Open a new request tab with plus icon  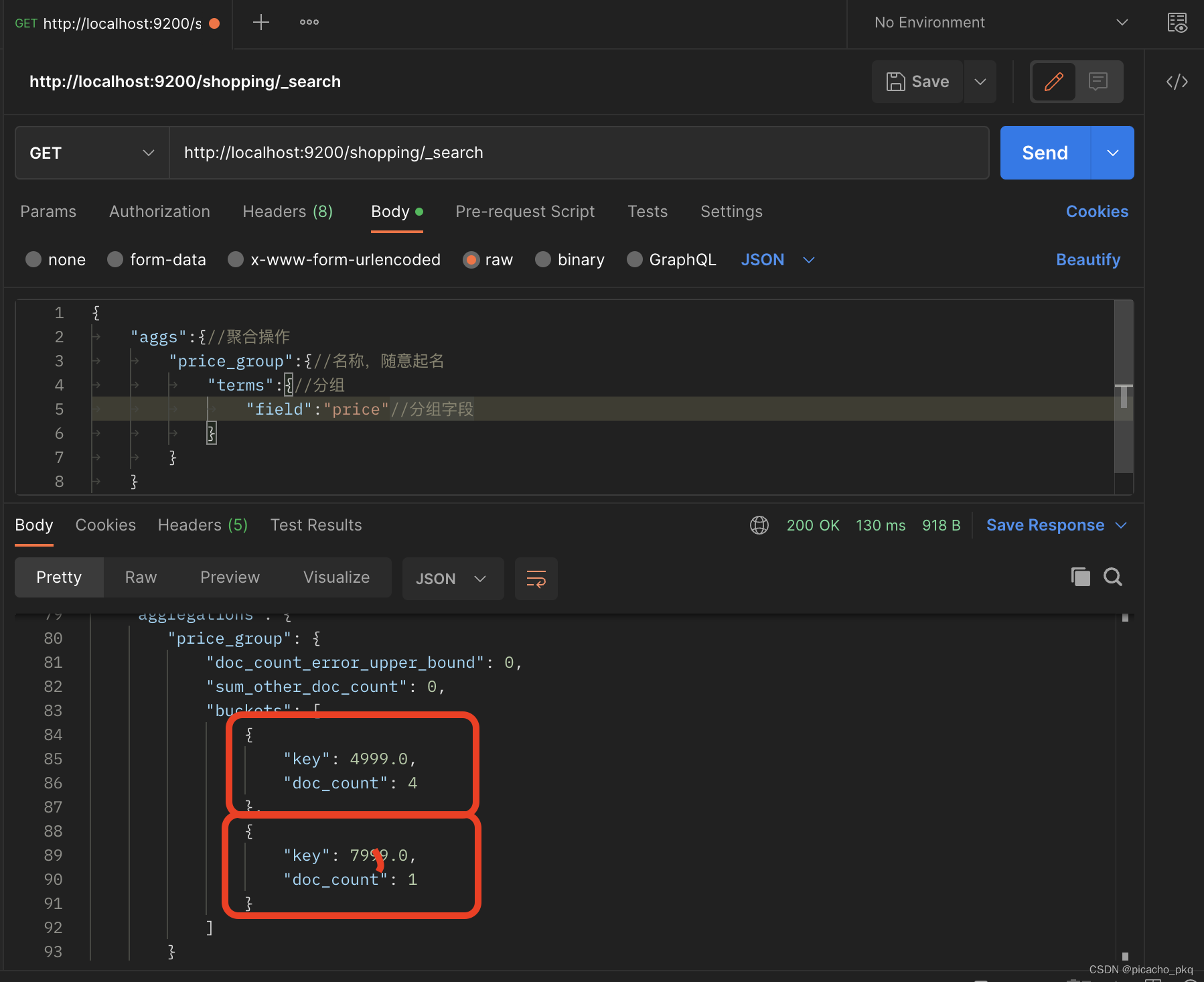[x=260, y=22]
